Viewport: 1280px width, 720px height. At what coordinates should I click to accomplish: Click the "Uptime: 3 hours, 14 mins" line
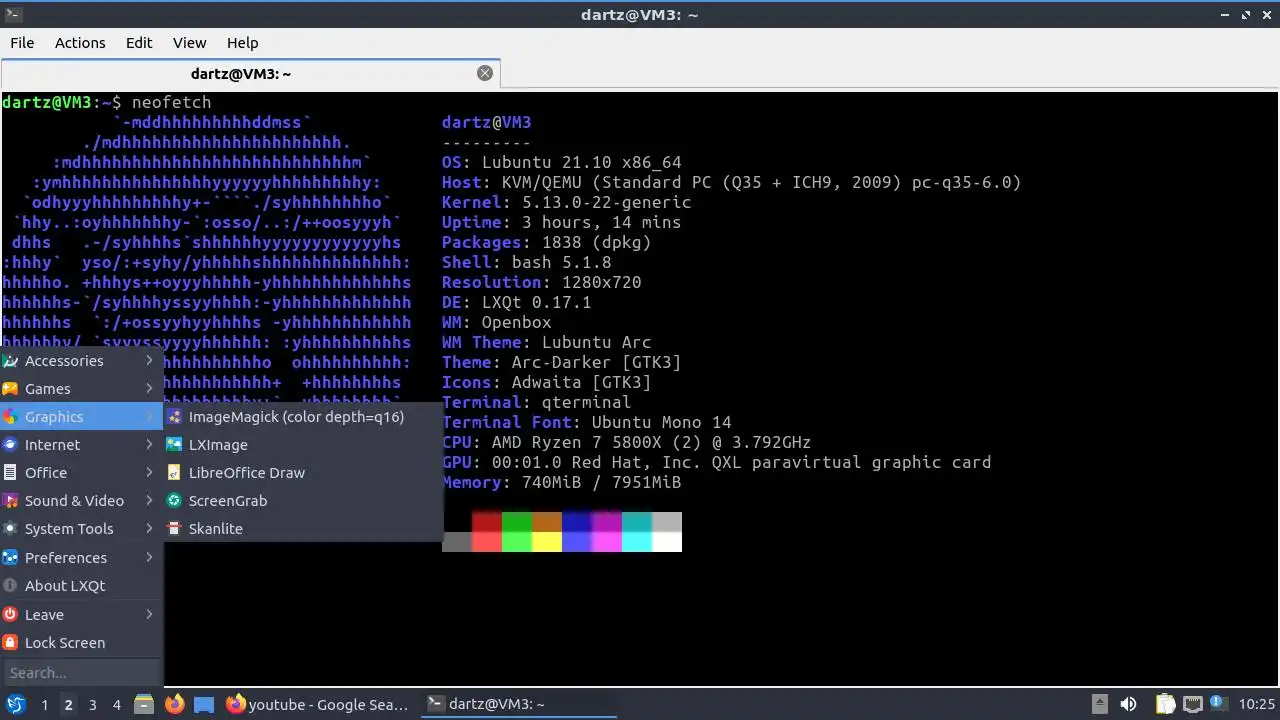562,222
